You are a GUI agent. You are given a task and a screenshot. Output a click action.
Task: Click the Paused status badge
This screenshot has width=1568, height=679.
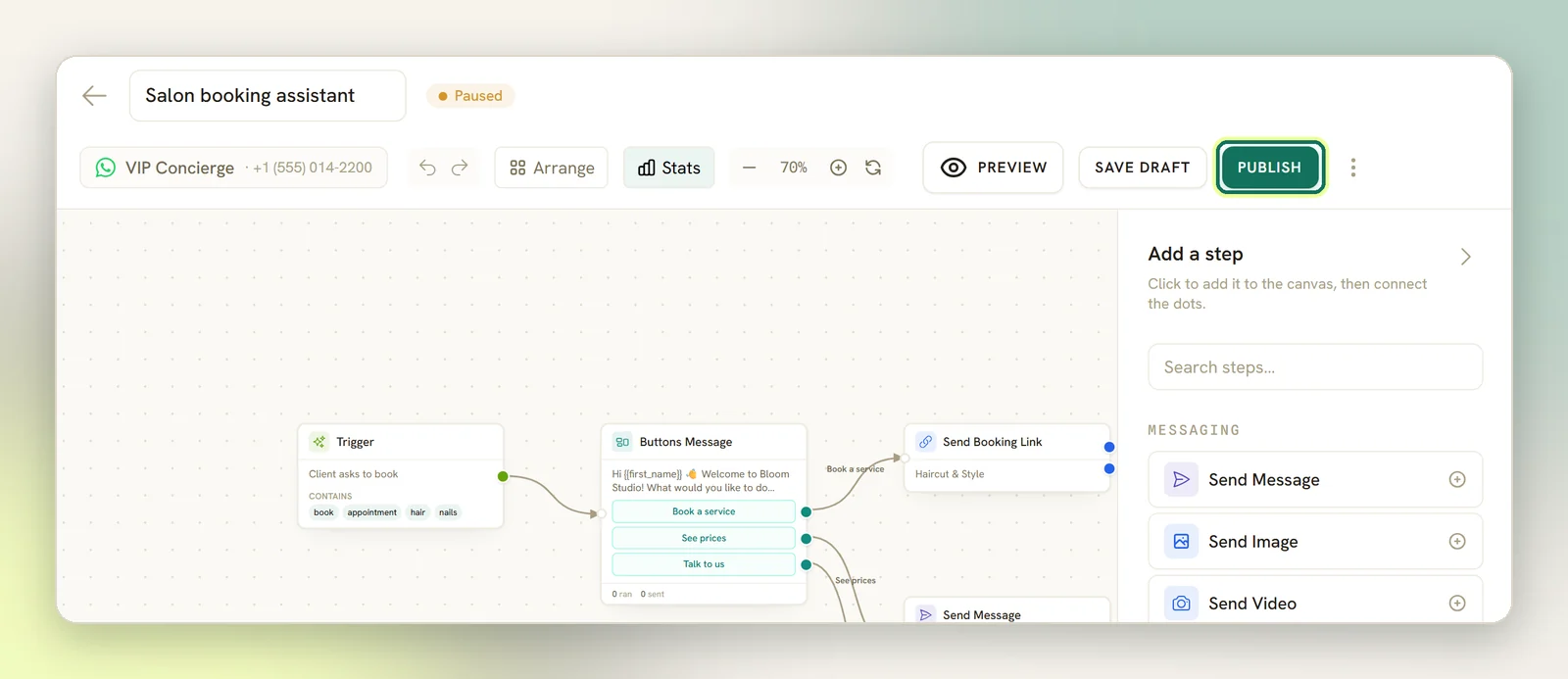[x=470, y=95]
